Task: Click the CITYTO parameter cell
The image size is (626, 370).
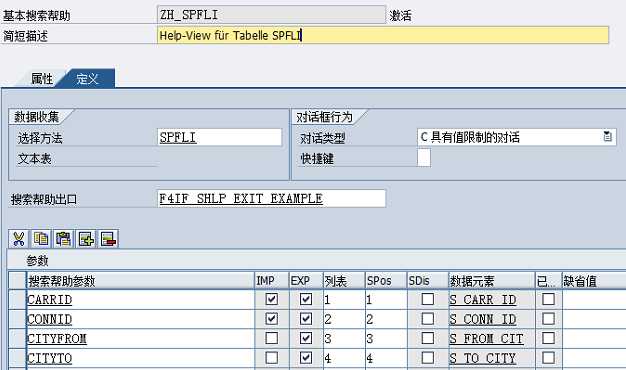Action: point(140,358)
